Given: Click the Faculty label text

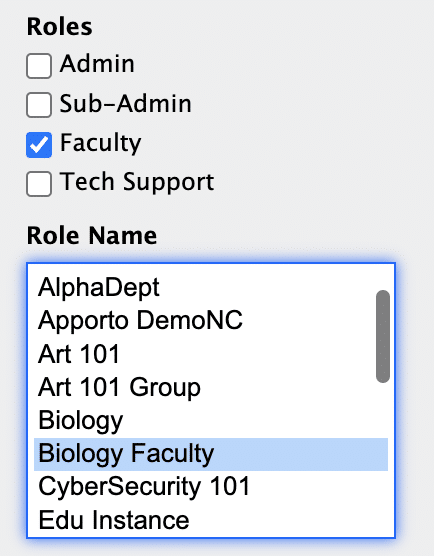Looking at the screenshot, I should point(100,143).
